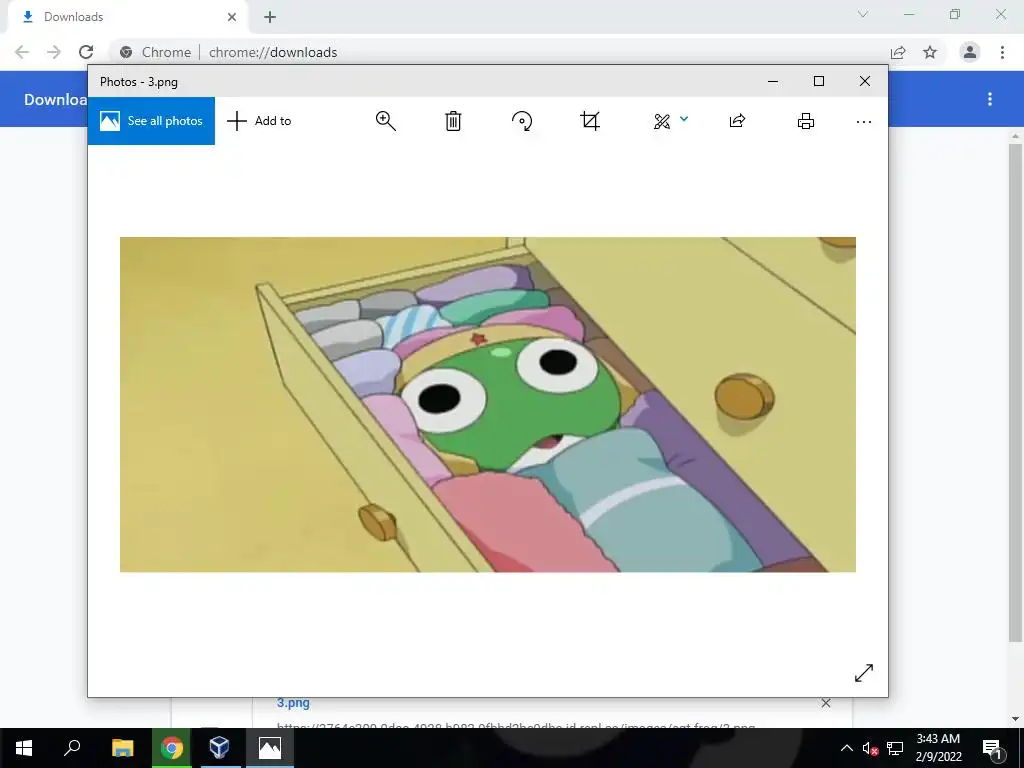
Task: Open the Add to menu
Action: coord(259,121)
